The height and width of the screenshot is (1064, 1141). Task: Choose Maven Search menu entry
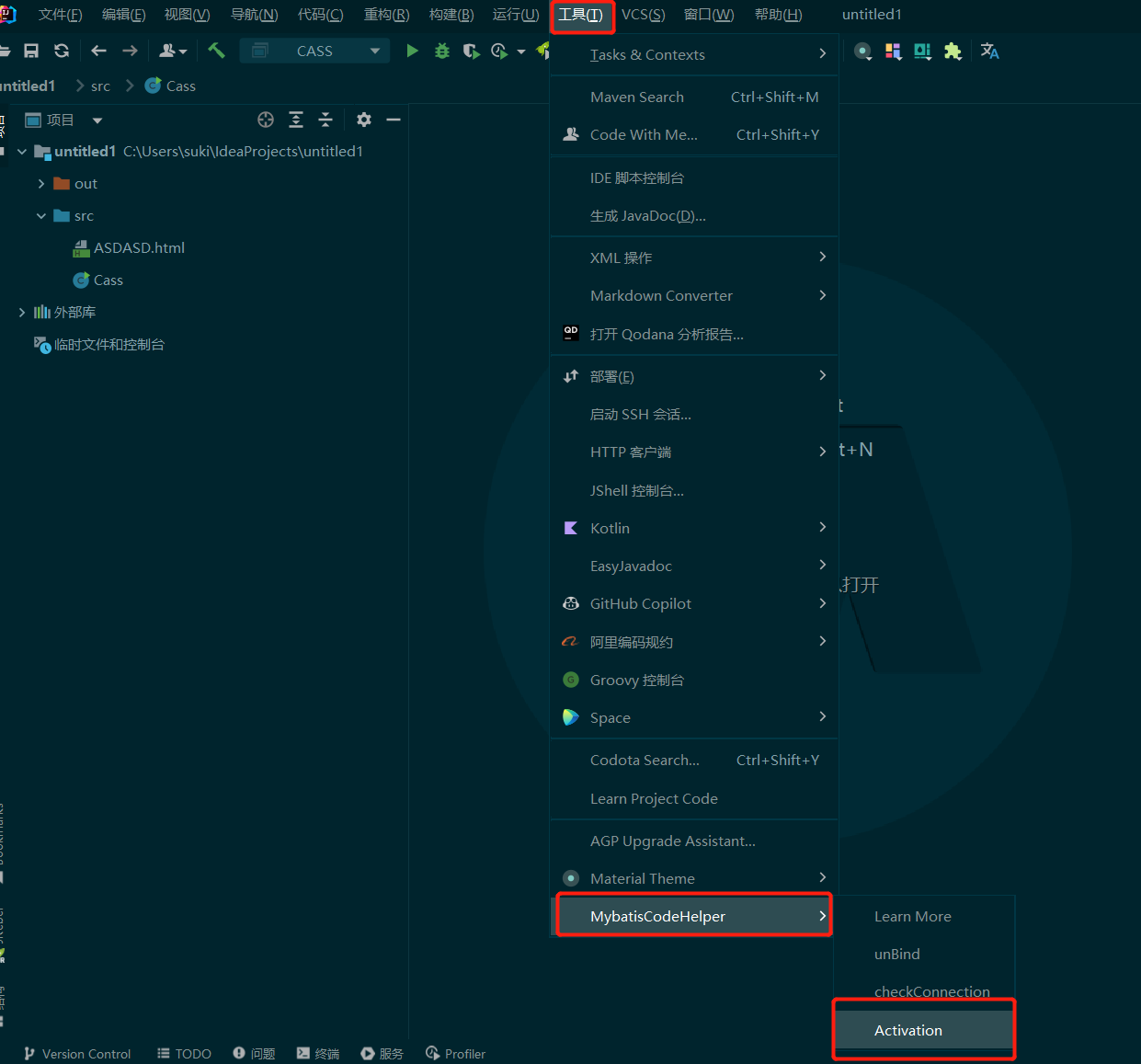694,97
